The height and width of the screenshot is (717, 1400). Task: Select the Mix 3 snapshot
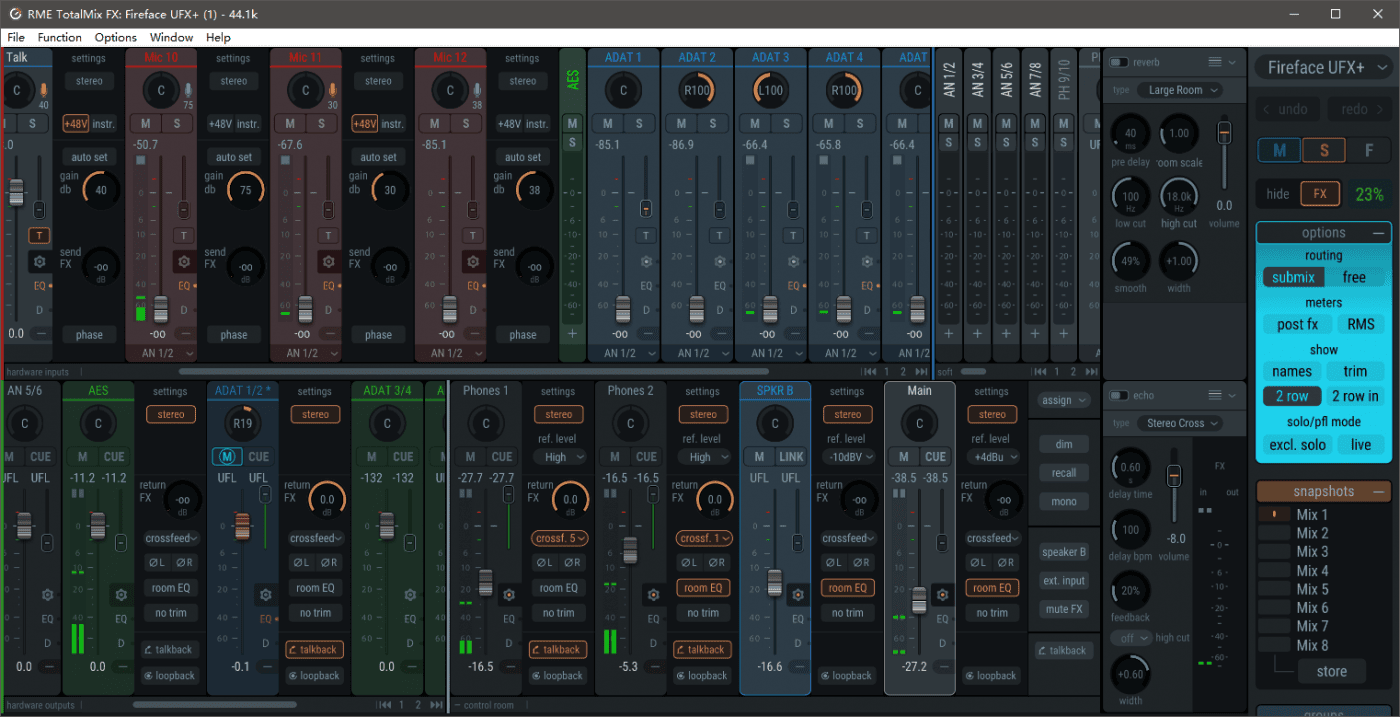[x=1311, y=551]
